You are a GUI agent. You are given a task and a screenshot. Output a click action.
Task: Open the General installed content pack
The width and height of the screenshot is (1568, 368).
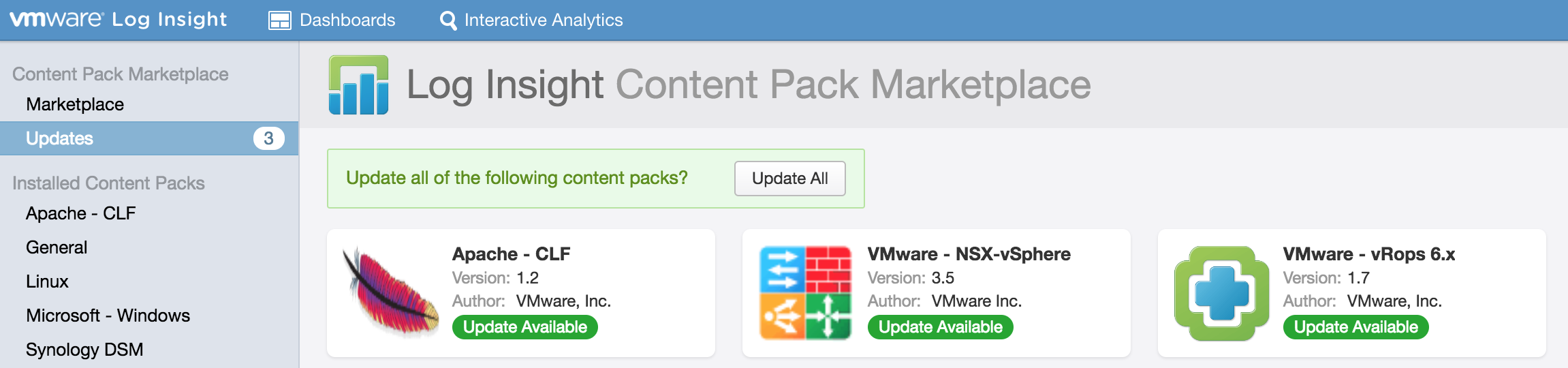coord(57,247)
